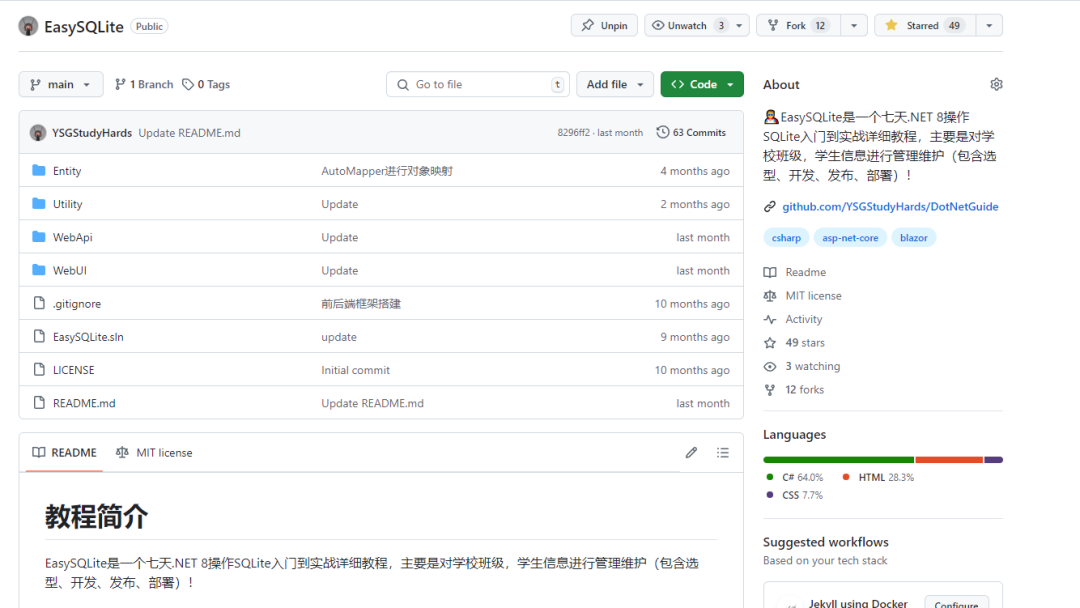1080x608 pixels.
Task: Click the Activity pulse icon in sidebar
Action: click(x=770, y=319)
